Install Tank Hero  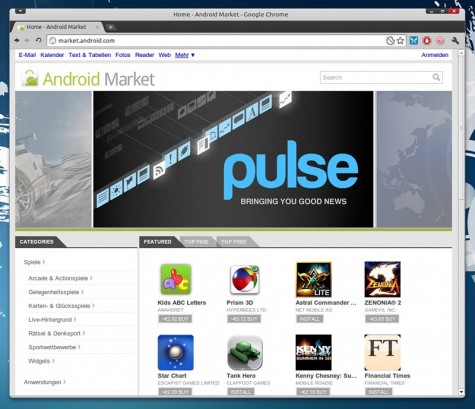pyautogui.click(x=241, y=392)
